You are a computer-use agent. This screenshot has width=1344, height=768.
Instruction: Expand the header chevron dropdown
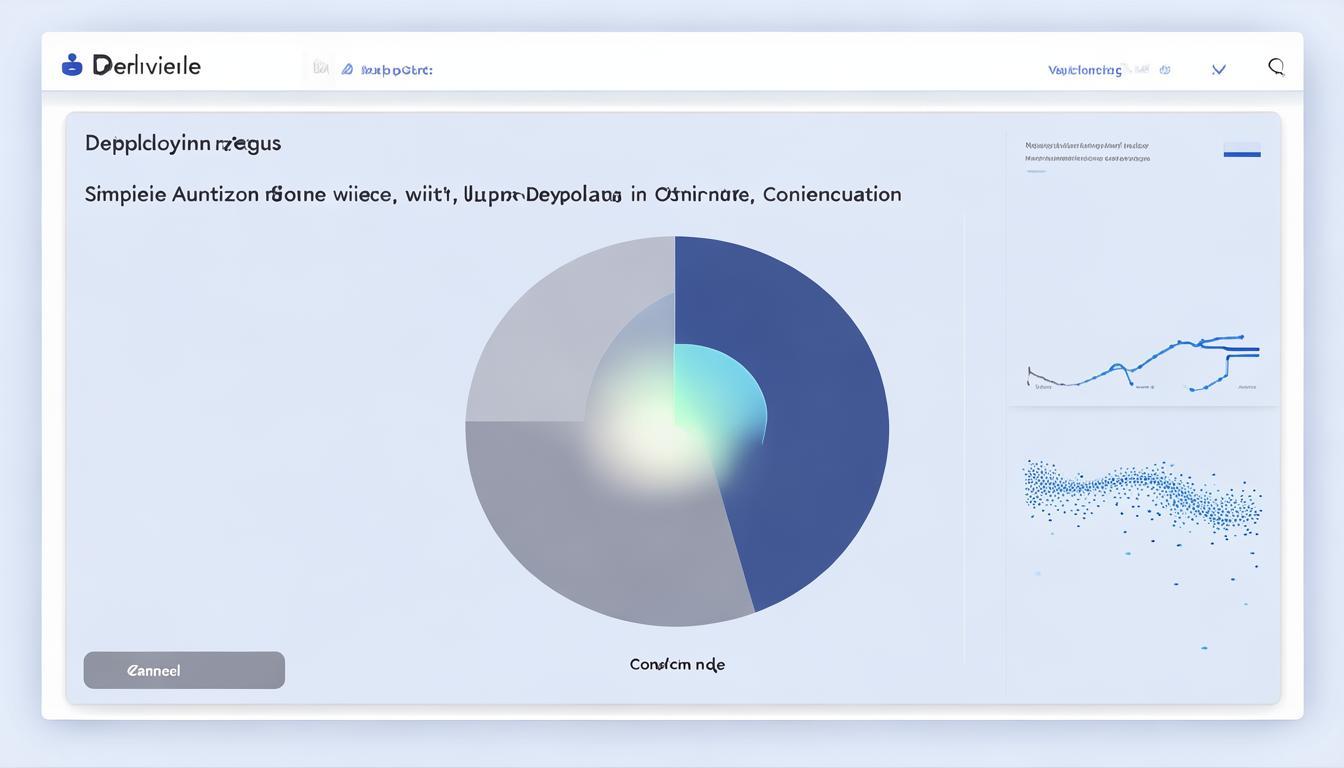1218,70
